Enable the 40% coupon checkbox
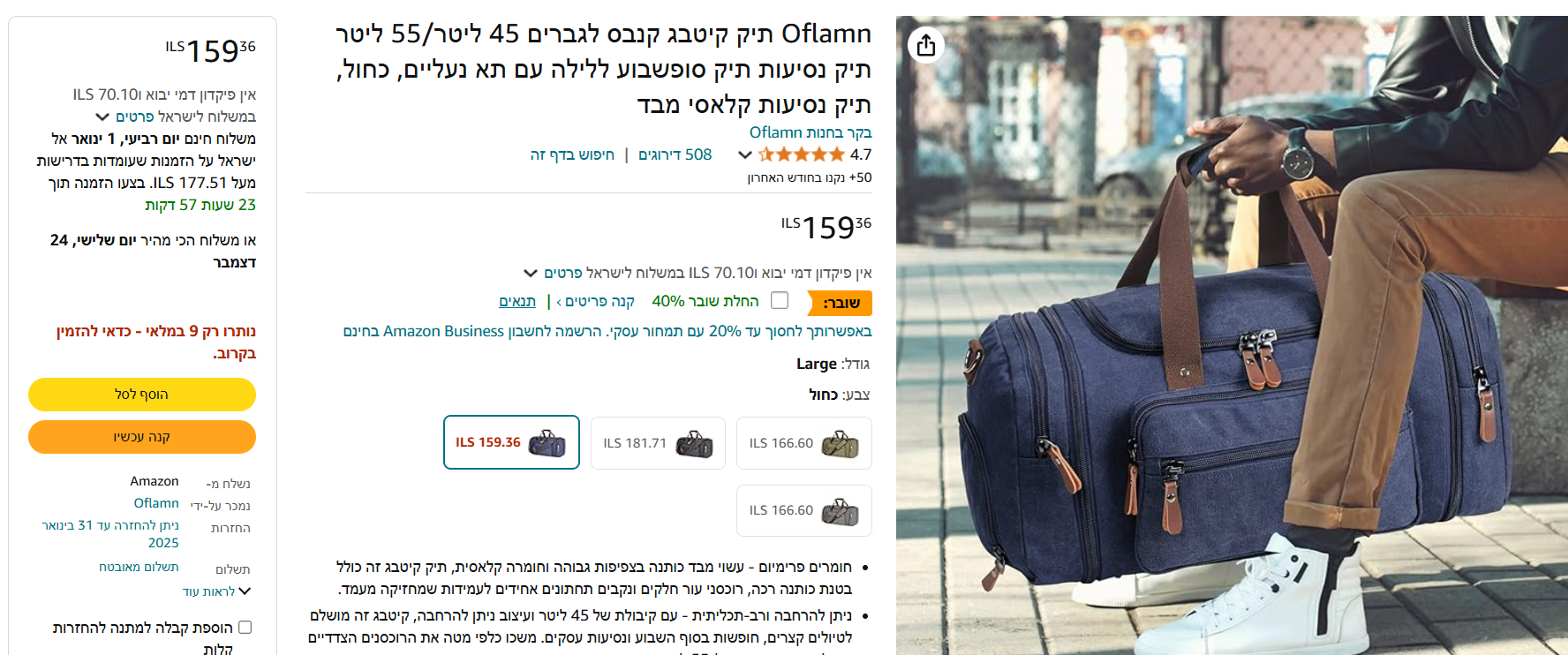 [780, 300]
